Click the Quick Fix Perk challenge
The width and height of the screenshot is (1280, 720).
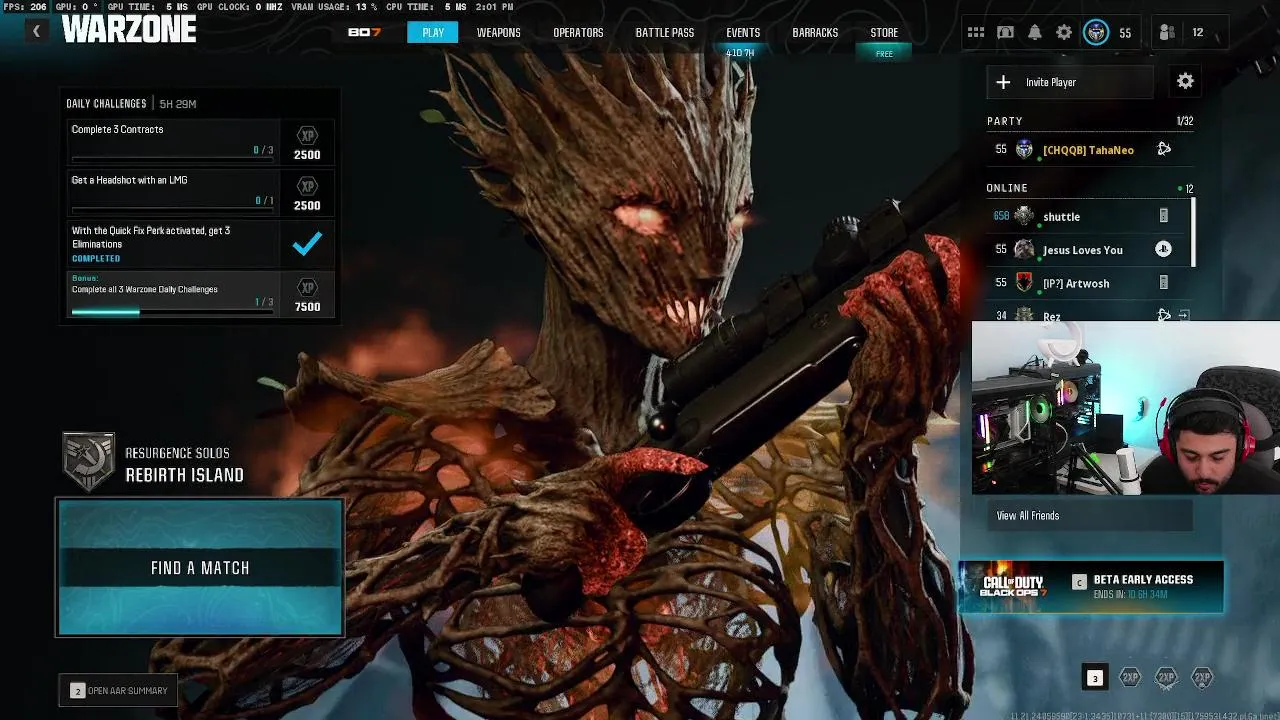(x=201, y=243)
